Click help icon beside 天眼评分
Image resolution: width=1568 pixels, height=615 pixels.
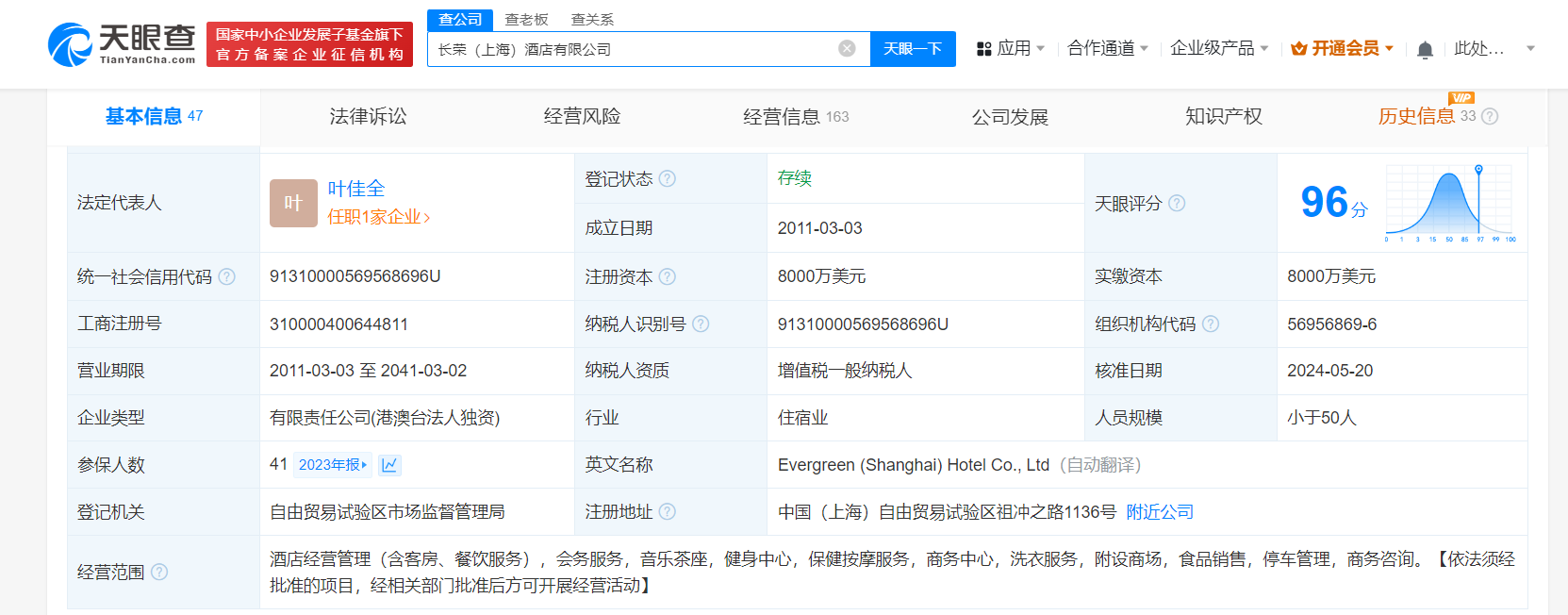click(1177, 204)
